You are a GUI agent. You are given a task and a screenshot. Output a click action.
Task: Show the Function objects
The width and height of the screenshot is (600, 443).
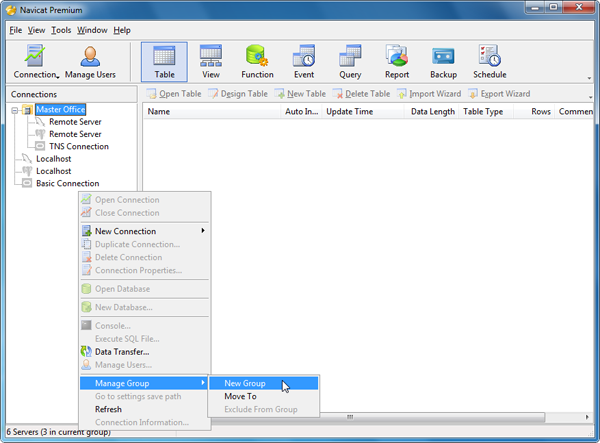257,62
